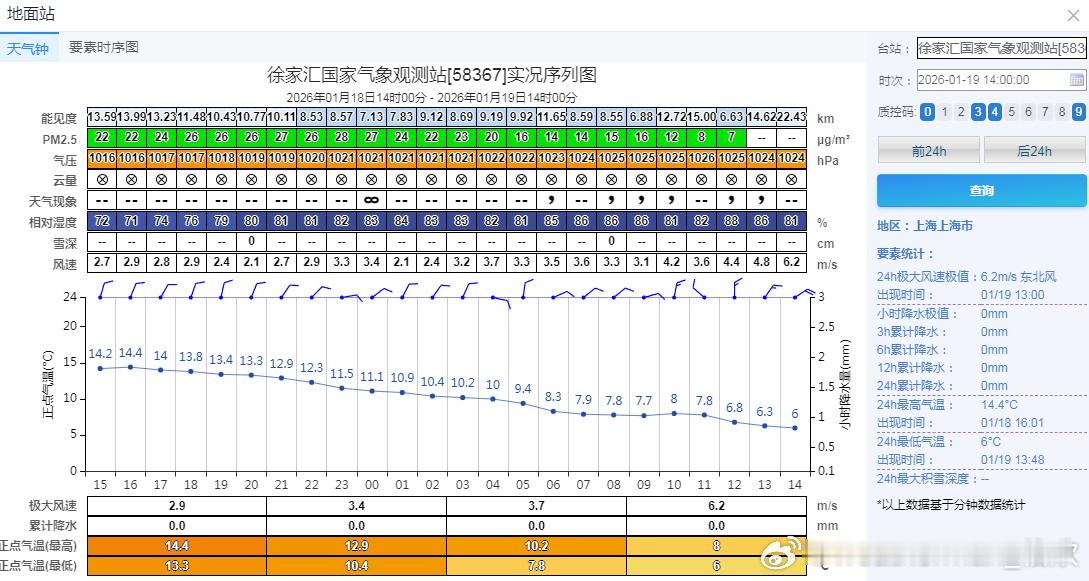Select visibility cell 22.43
1089x581 pixels.
pos(791,117)
